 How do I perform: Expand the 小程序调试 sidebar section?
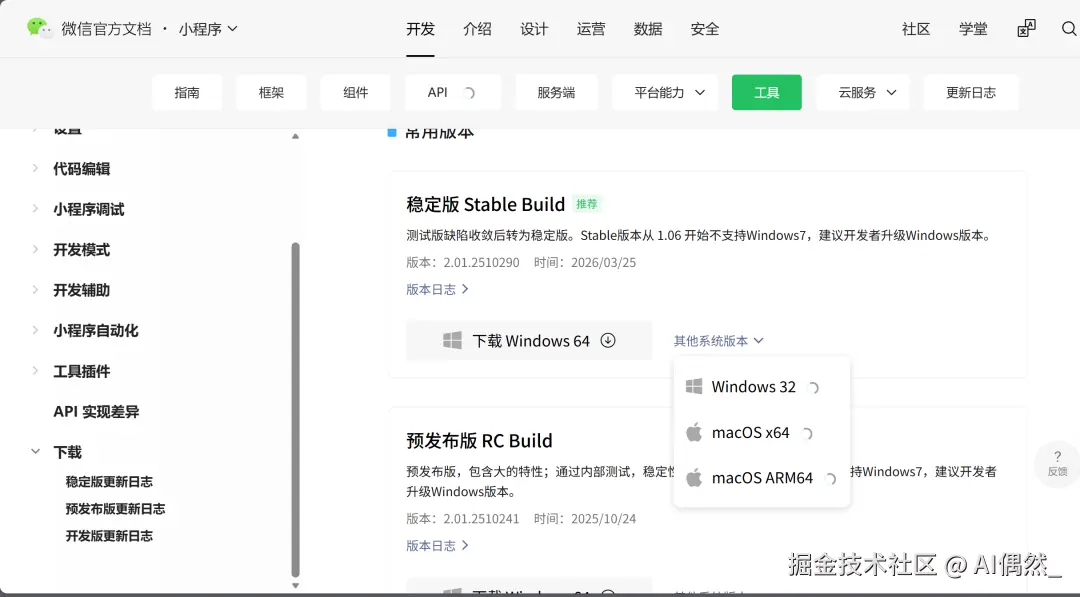click(35, 209)
